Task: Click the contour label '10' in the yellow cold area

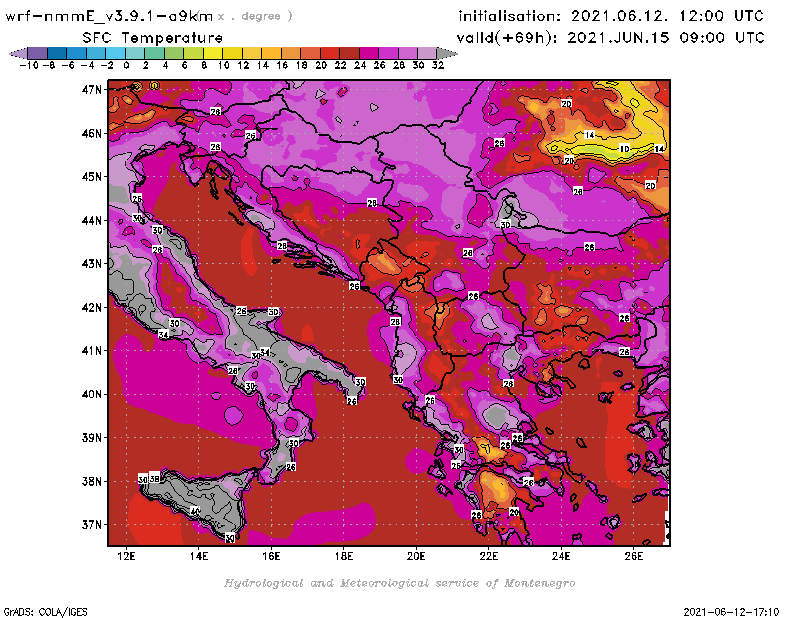Action: (624, 149)
